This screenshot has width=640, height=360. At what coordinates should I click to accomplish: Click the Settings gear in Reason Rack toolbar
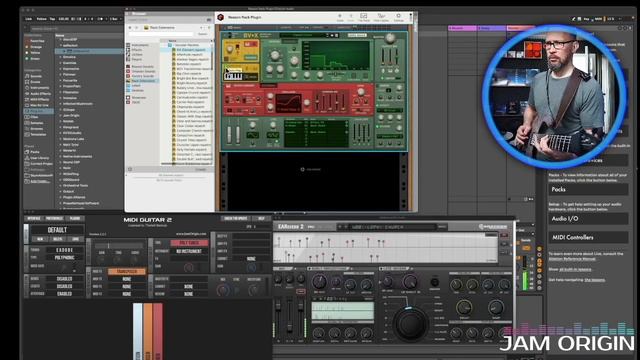tap(398, 17)
